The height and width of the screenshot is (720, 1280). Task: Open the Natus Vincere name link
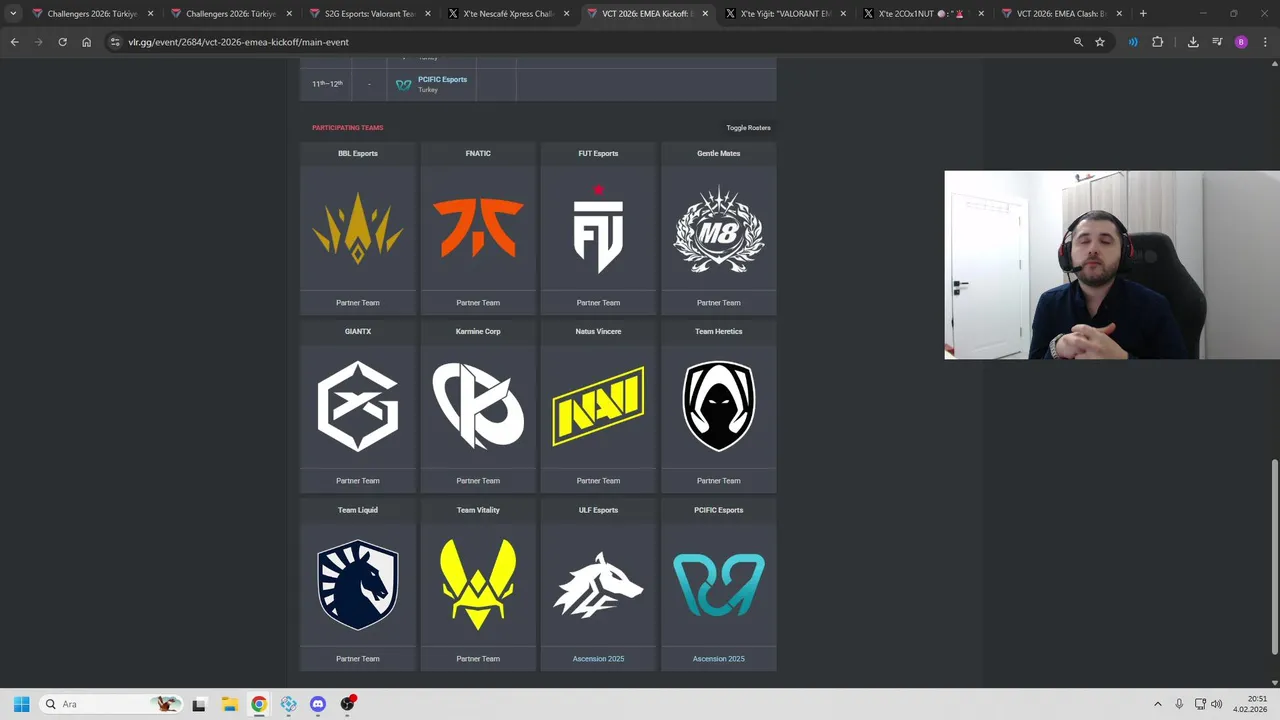tap(598, 331)
